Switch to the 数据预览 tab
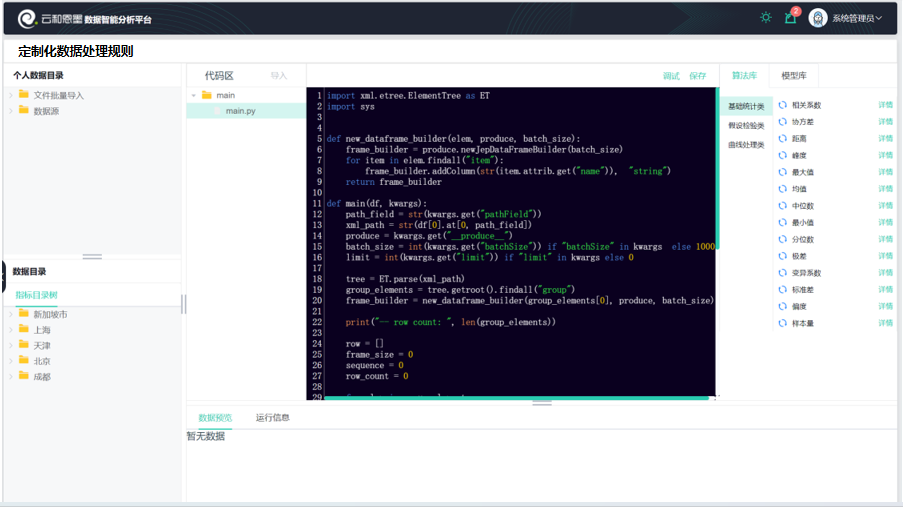Viewport: 903px width, 507px height. [215, 418]
